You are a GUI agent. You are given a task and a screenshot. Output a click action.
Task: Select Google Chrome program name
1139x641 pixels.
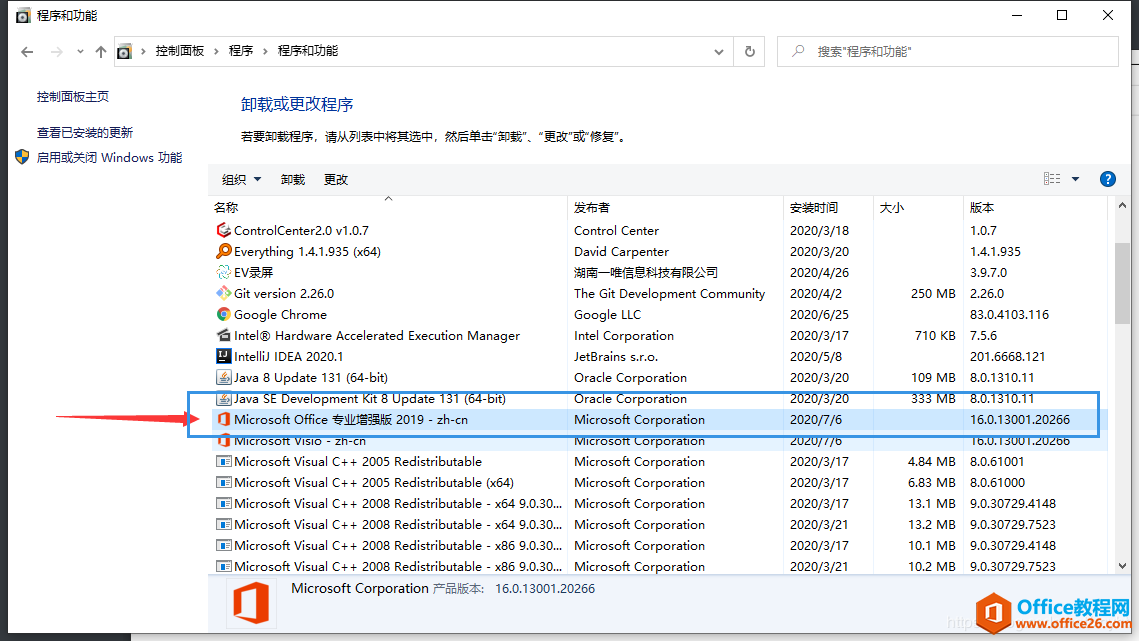click(x=280, y=315)
